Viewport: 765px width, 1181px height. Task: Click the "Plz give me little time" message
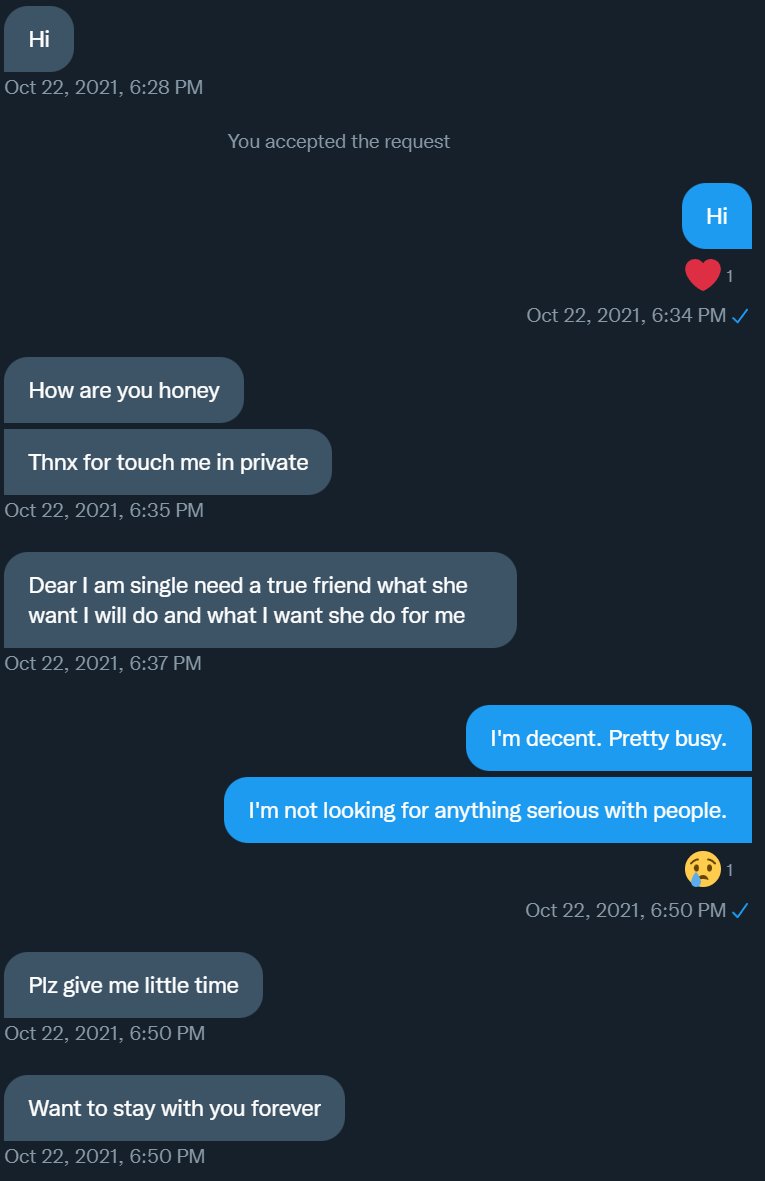(x=133, y=985)
